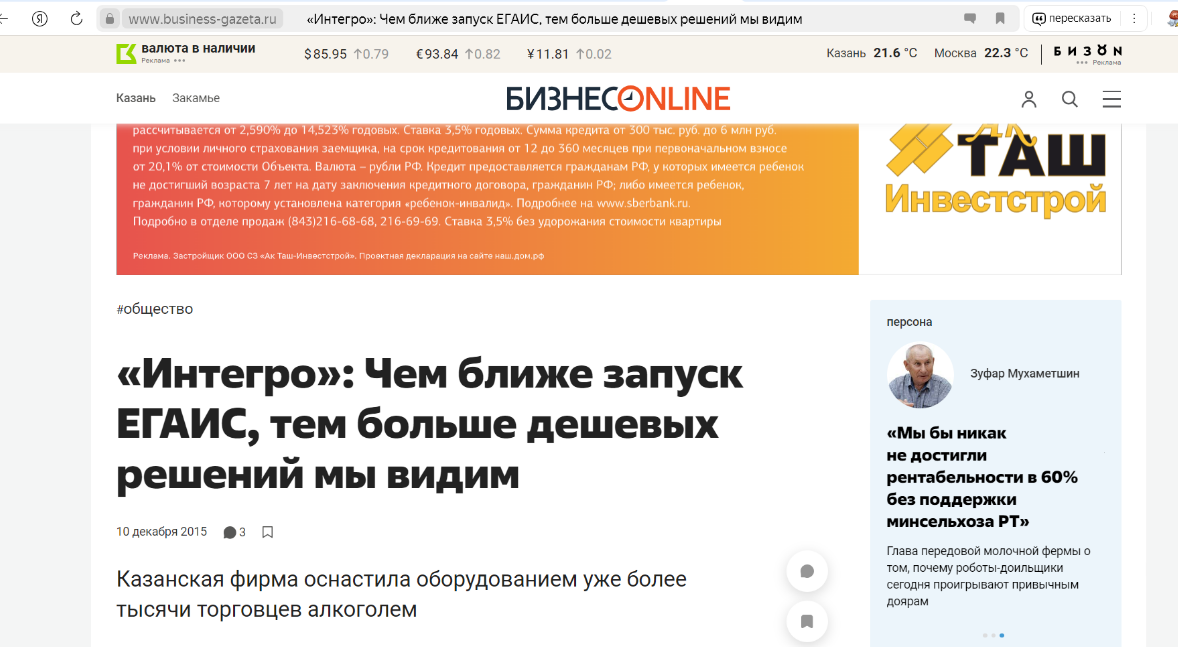
Task: Click the article subtitle about Казанская фирма
Action: tap(401, 594)
